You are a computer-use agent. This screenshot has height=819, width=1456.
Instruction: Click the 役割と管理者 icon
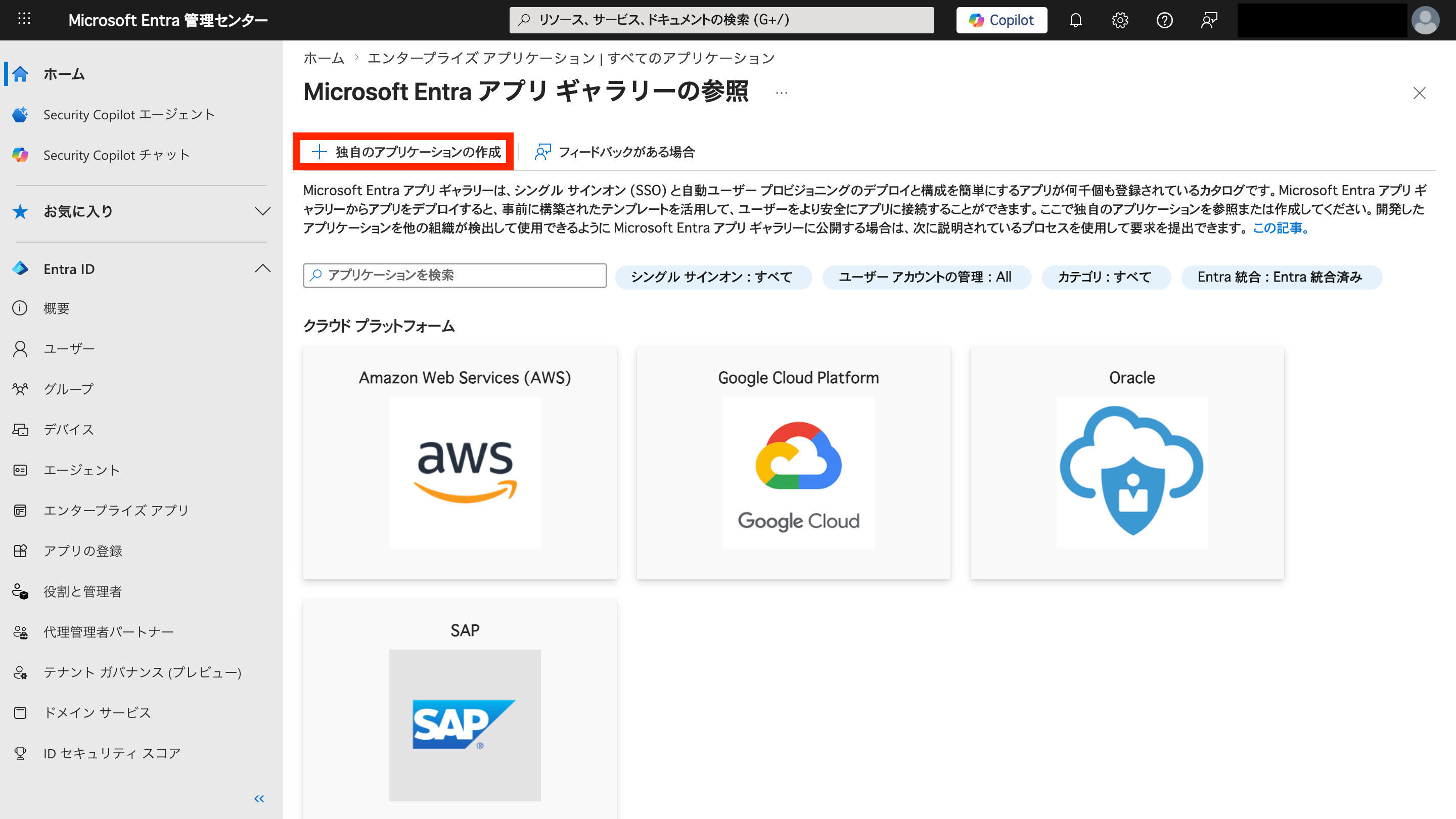point(20,591)
